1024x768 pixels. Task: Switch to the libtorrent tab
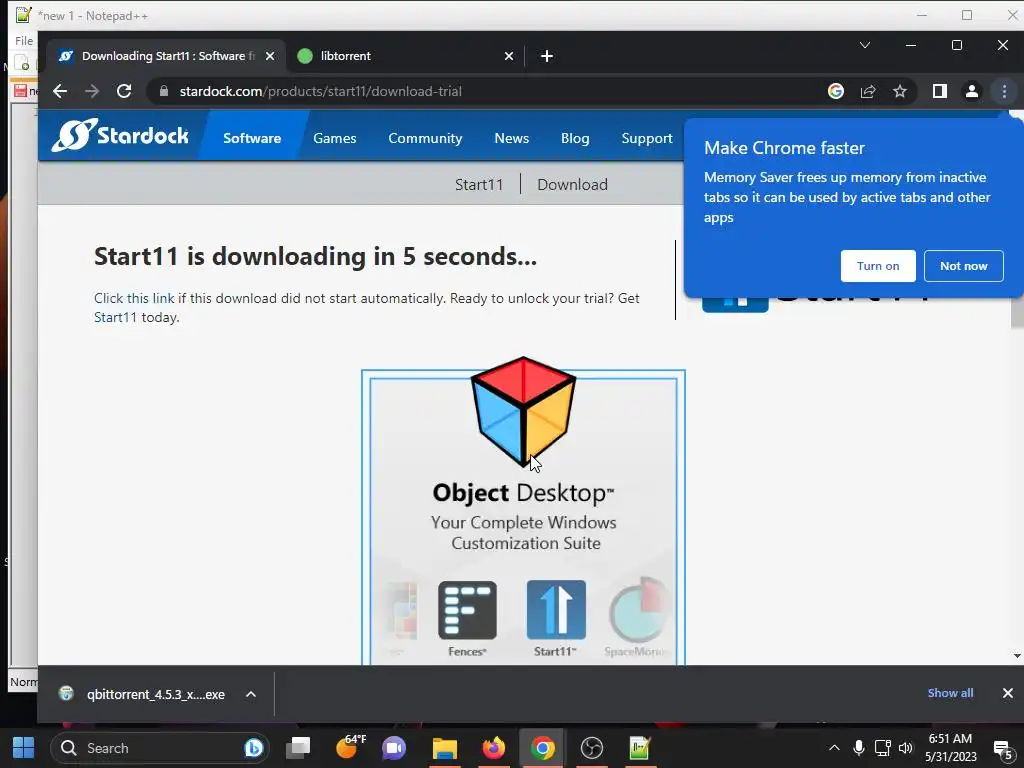pos(405,56)
